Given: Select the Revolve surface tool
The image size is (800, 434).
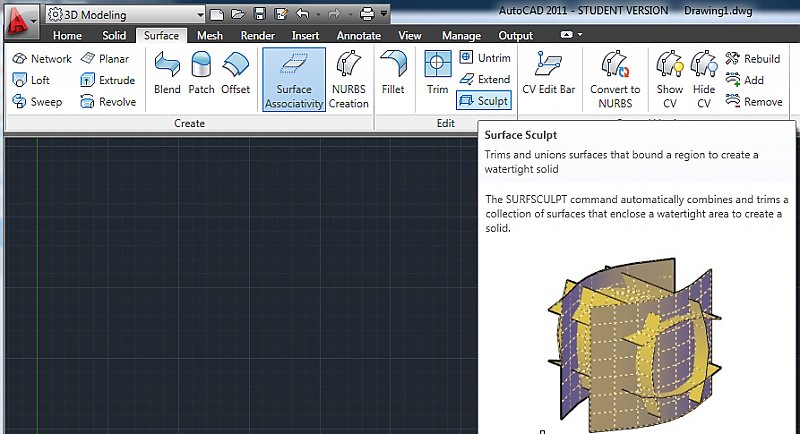Looking at the screenshot, I should click(108, 101).
